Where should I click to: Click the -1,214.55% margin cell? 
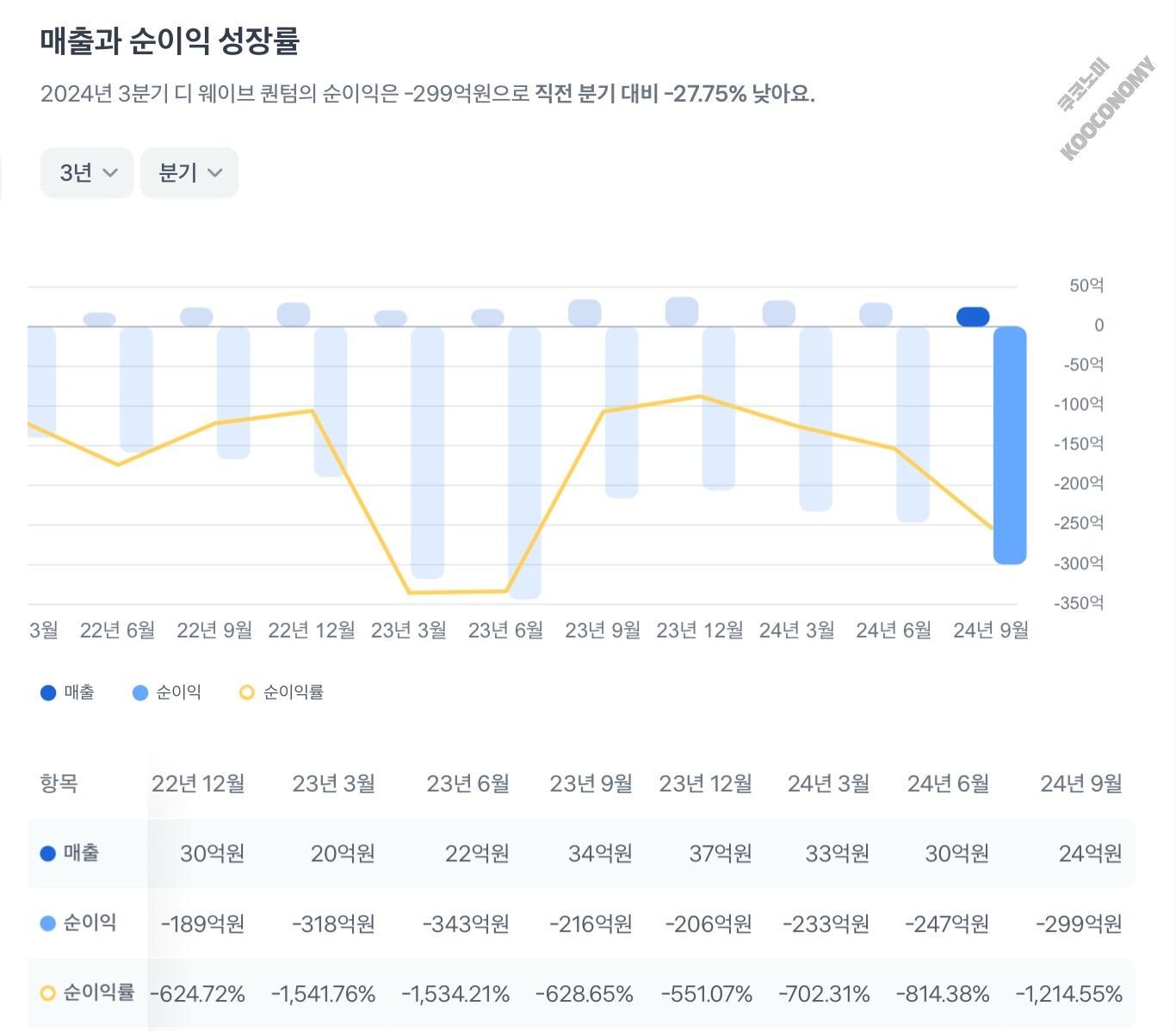(x=1068, y=995)
